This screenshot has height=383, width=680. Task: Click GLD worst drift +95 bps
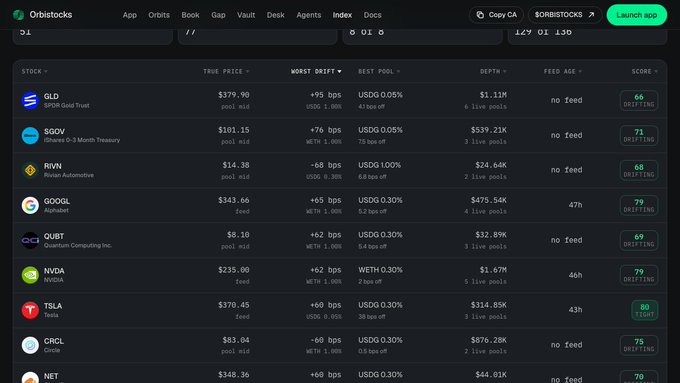coord(325,95)
